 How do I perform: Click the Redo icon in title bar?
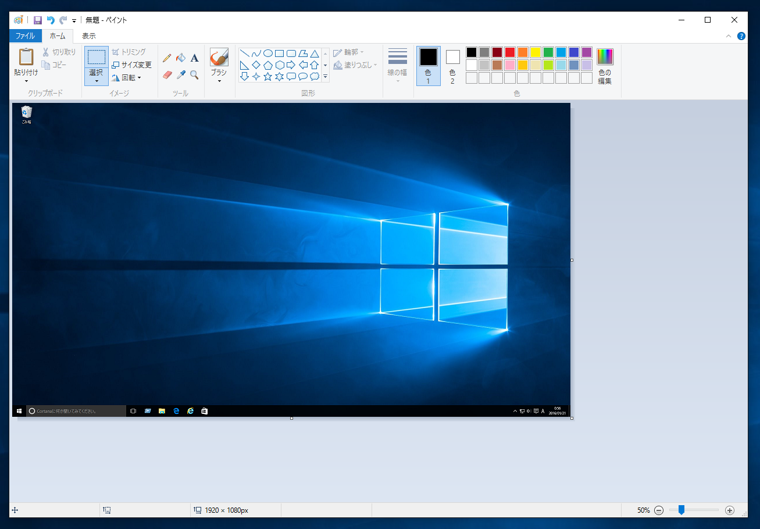tap(63, 20)
